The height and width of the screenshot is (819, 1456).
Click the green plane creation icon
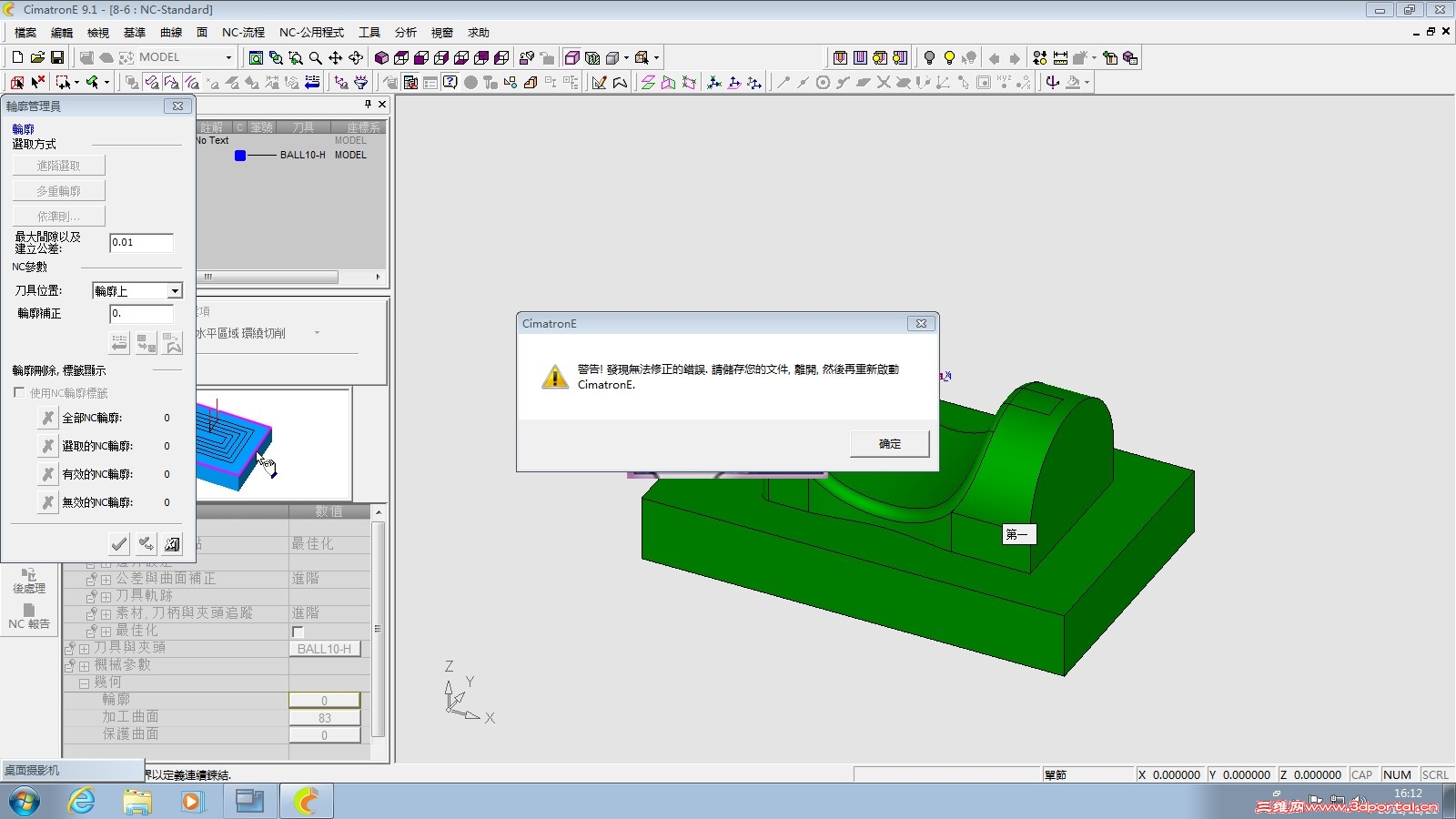[x=648, y=82]
